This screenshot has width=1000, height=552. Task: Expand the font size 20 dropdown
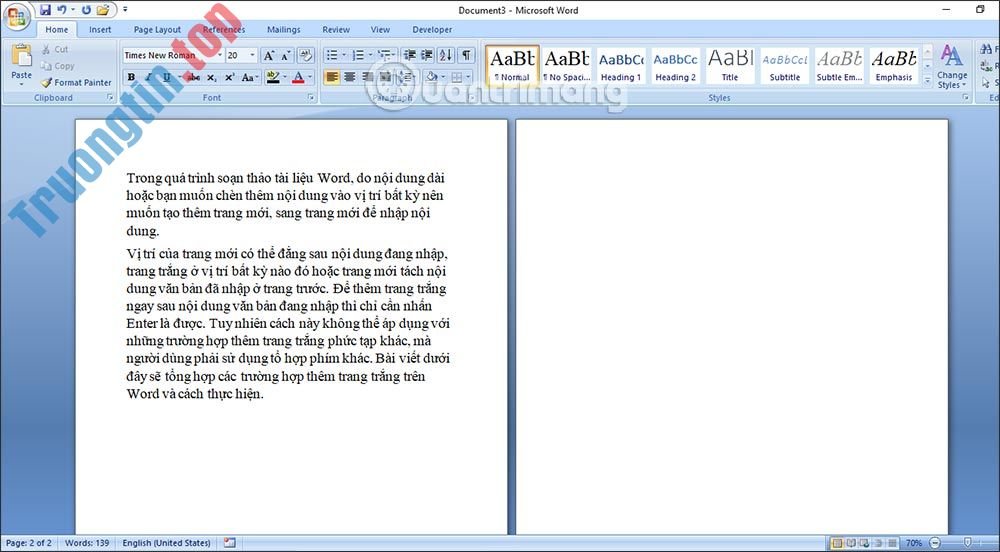[x=252, y=56]
